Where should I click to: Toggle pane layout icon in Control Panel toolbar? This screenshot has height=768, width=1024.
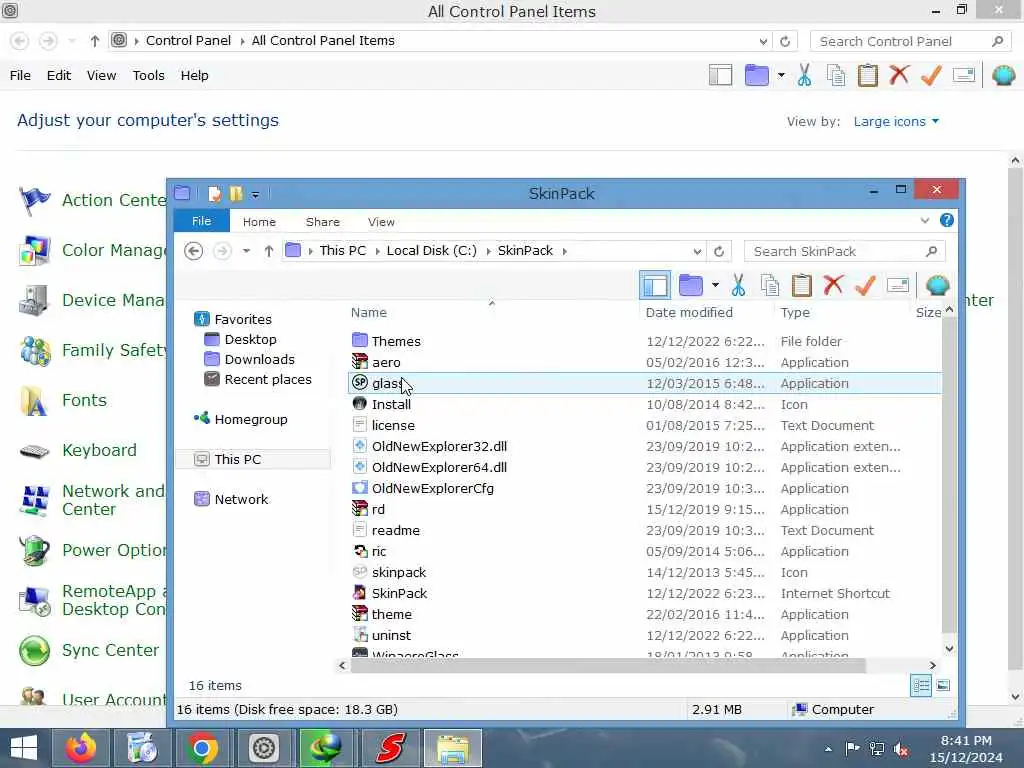click(720, 75)
